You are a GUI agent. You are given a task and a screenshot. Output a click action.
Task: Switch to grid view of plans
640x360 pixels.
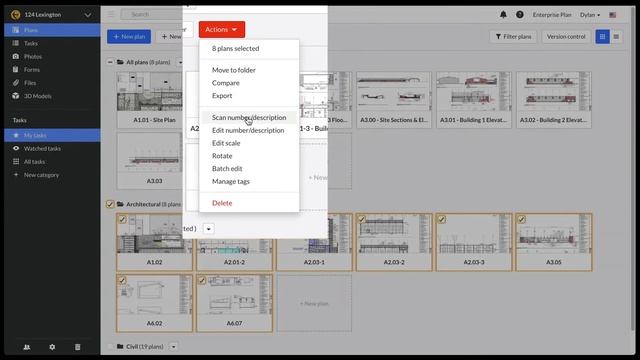[x=602, y=37]
